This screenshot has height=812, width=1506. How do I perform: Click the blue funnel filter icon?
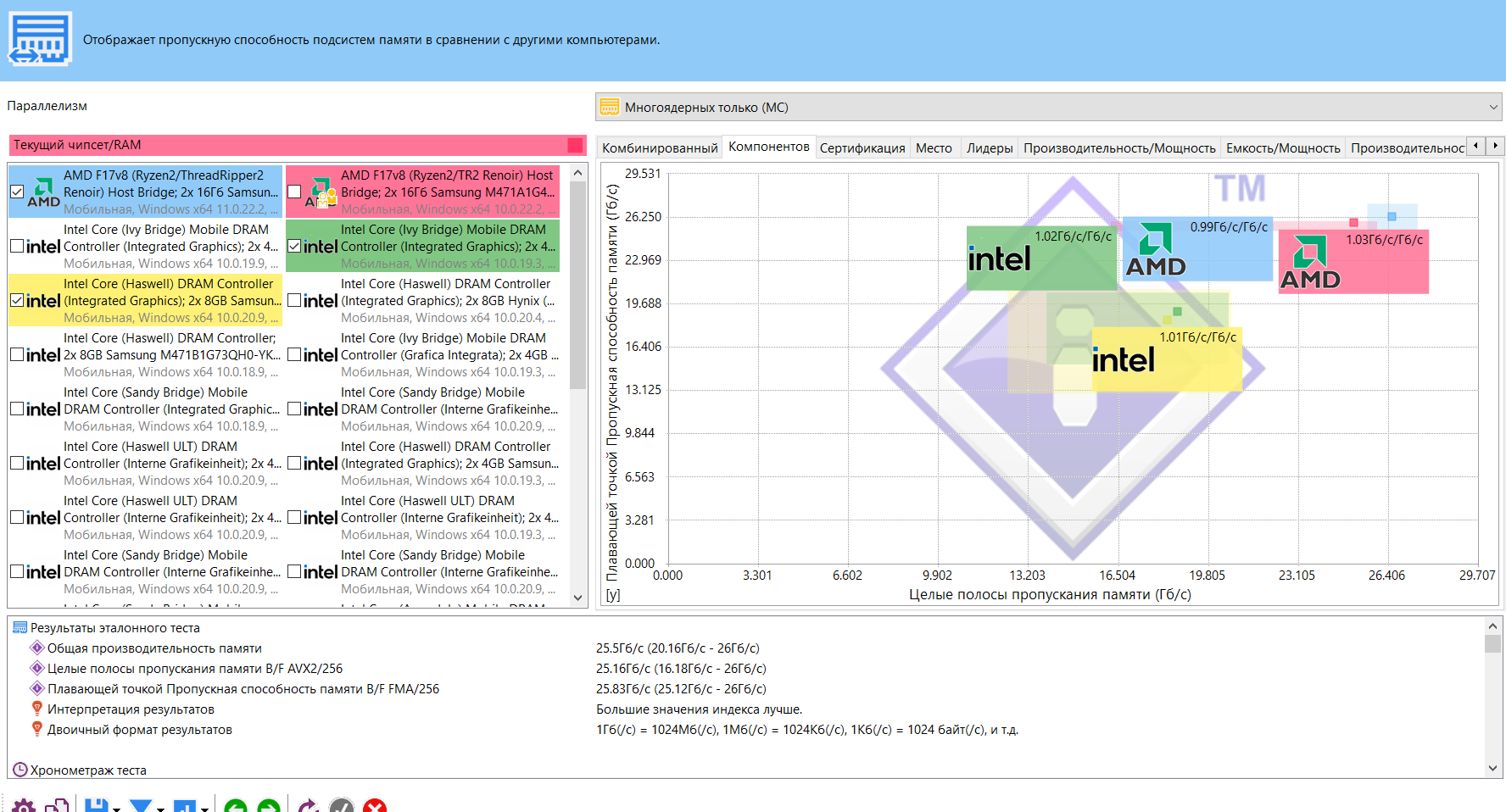point(141,806)
